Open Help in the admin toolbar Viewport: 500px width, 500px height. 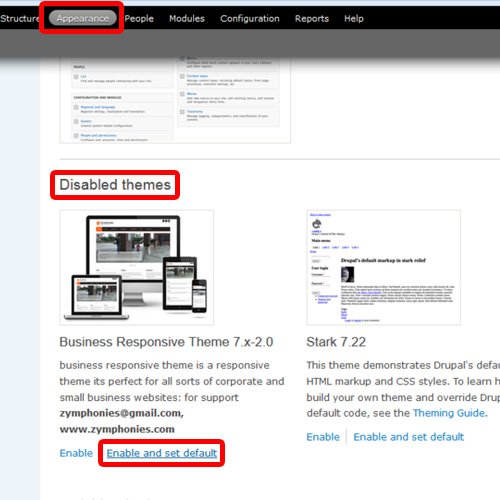(x=354, y=19)
